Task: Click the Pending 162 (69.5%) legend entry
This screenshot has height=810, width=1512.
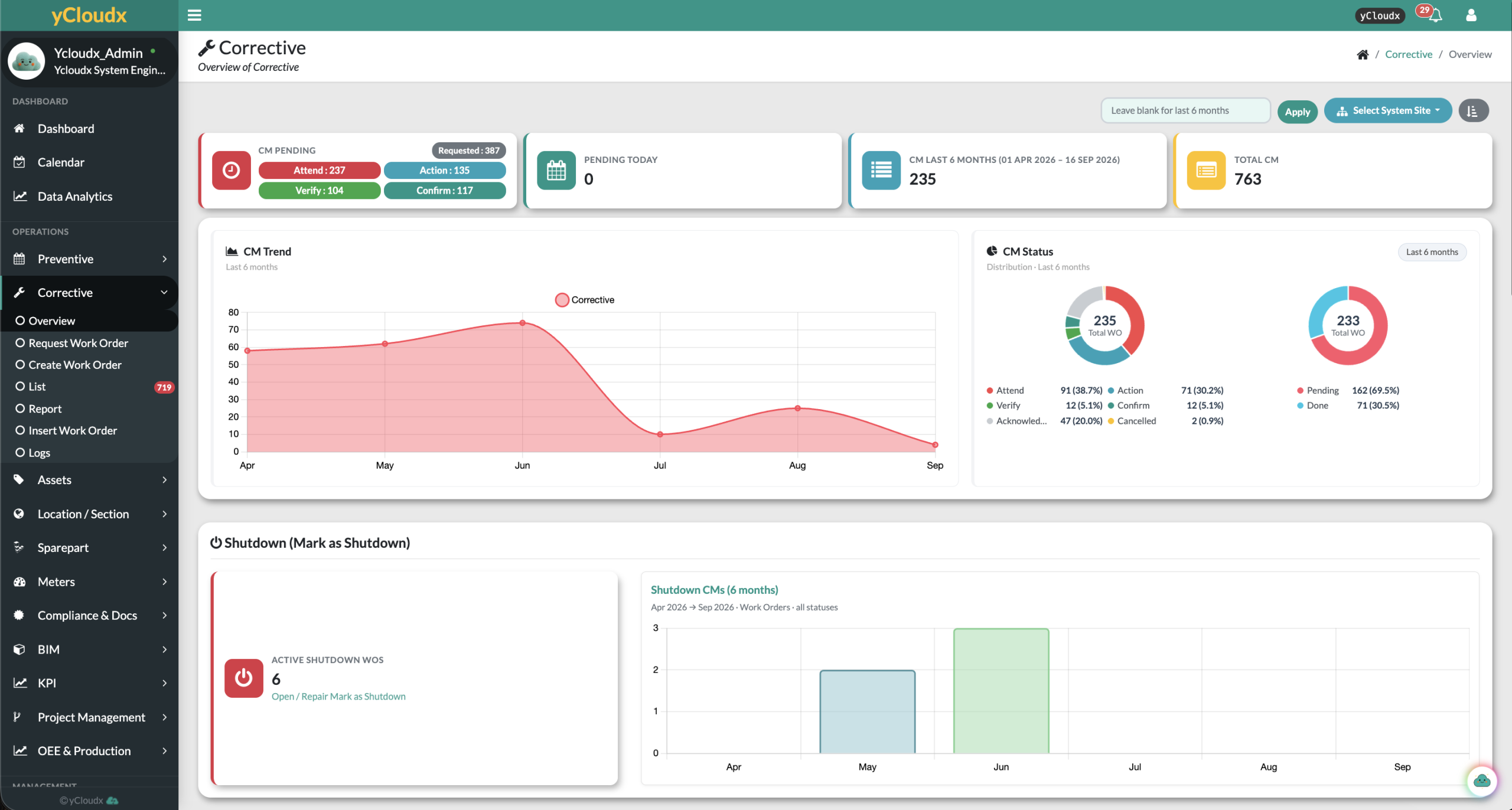Action: point(1348,391)
